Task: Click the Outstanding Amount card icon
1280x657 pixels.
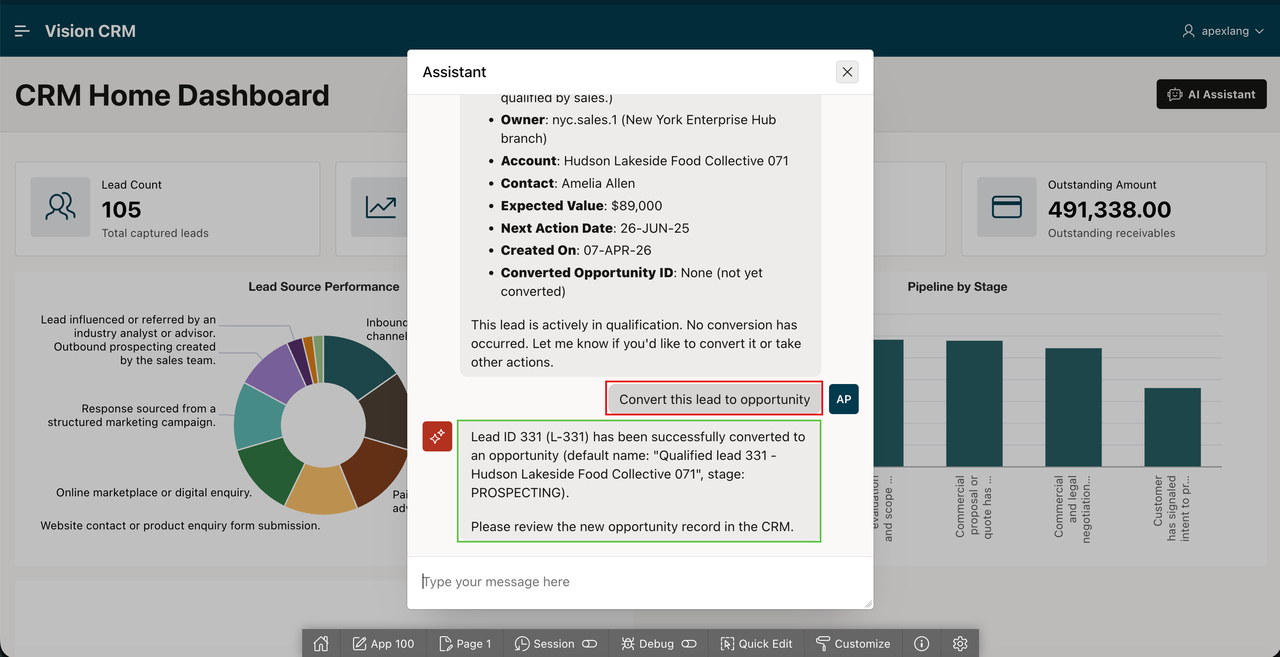Action: 1007,207
